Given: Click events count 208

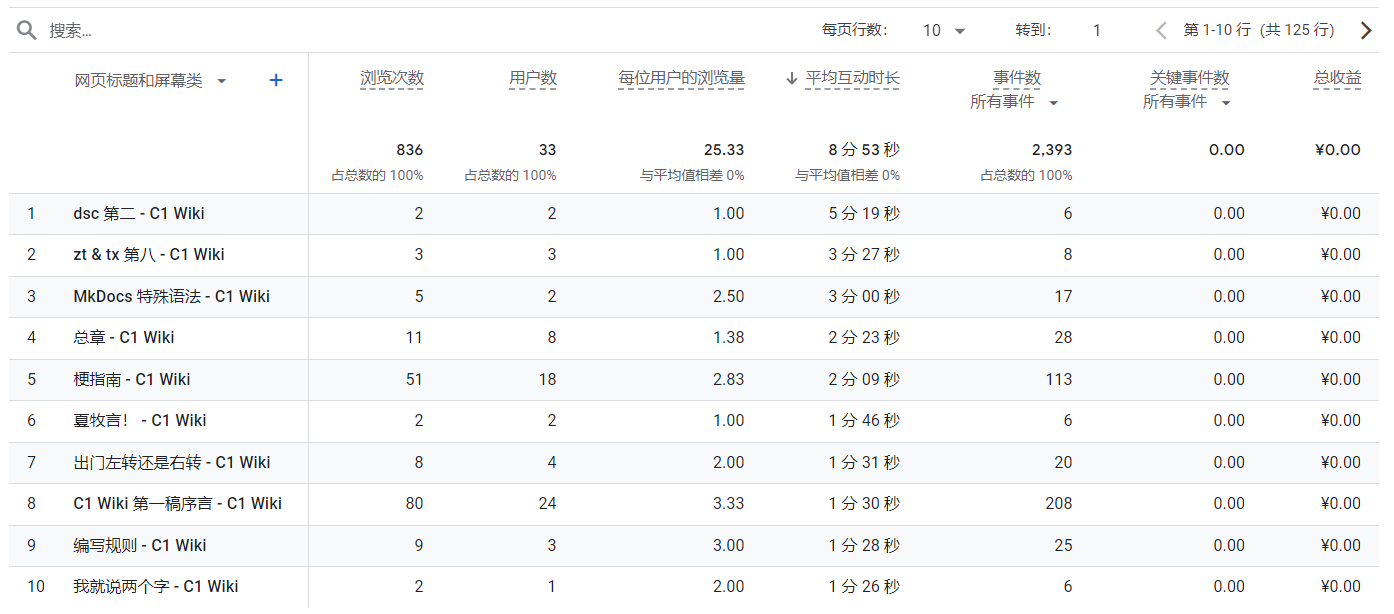Looking at the screenshot, I should [1059, 503].
